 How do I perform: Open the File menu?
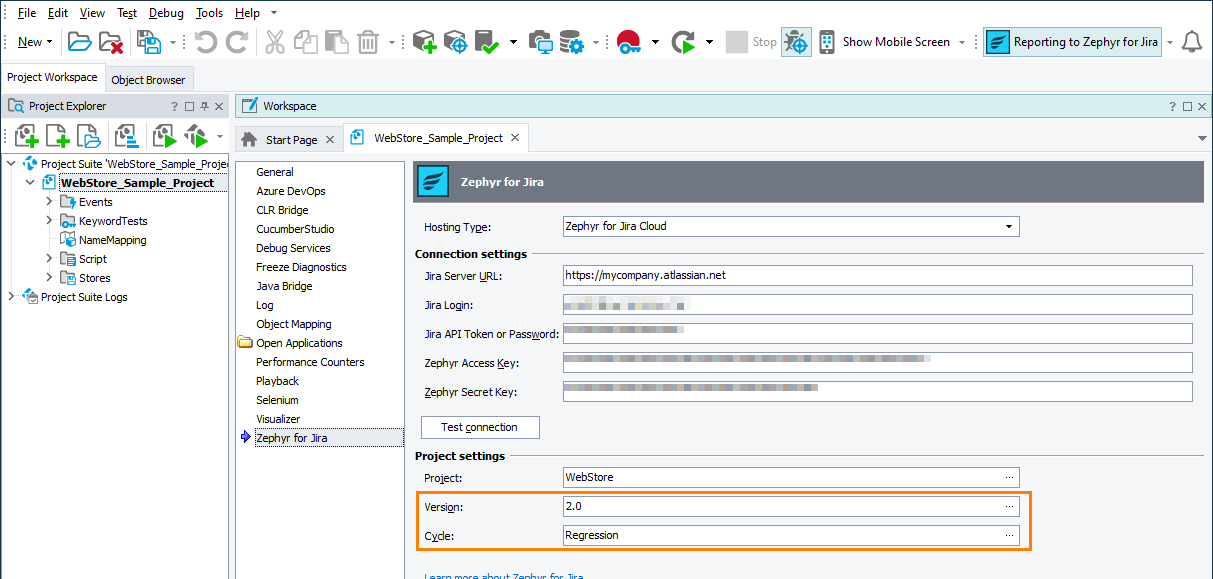tap(27, 13)
